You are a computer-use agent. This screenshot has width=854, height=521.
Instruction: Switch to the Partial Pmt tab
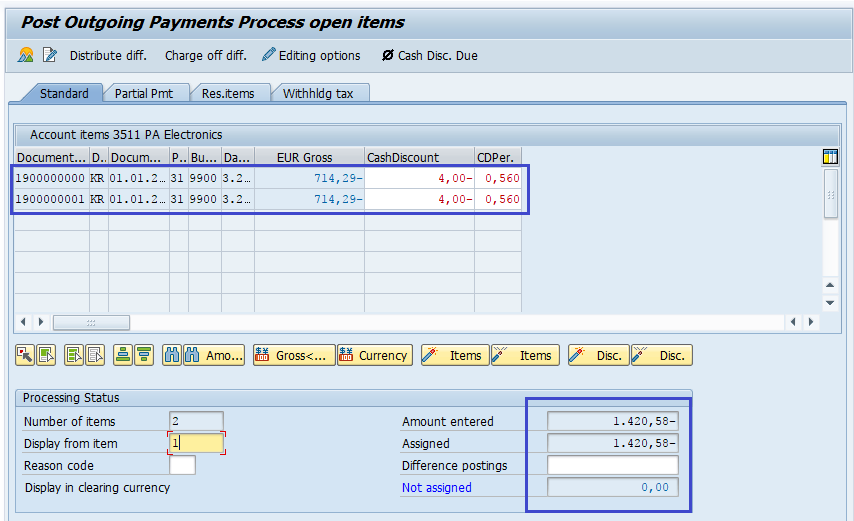tap(143, 93)
